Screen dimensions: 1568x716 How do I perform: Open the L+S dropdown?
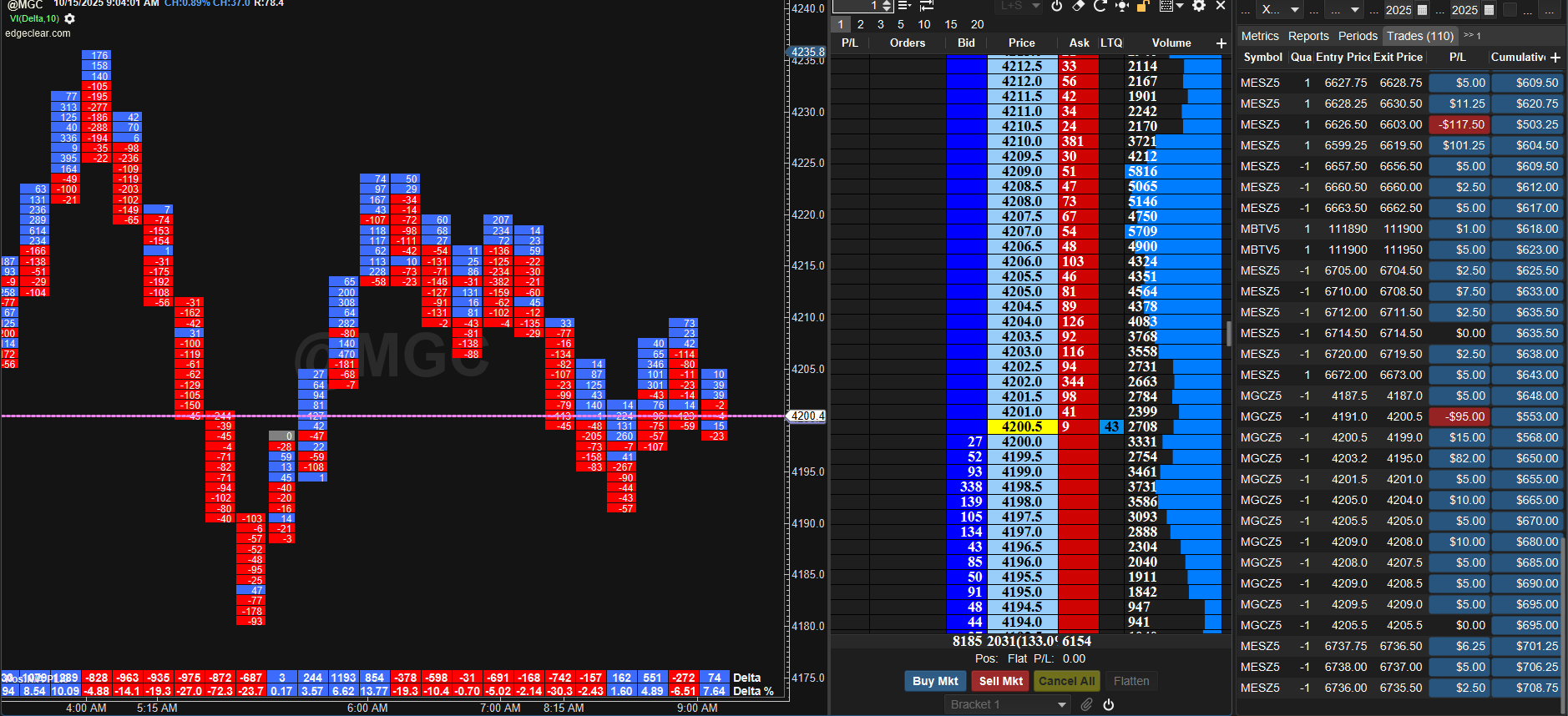(1021, 6)
